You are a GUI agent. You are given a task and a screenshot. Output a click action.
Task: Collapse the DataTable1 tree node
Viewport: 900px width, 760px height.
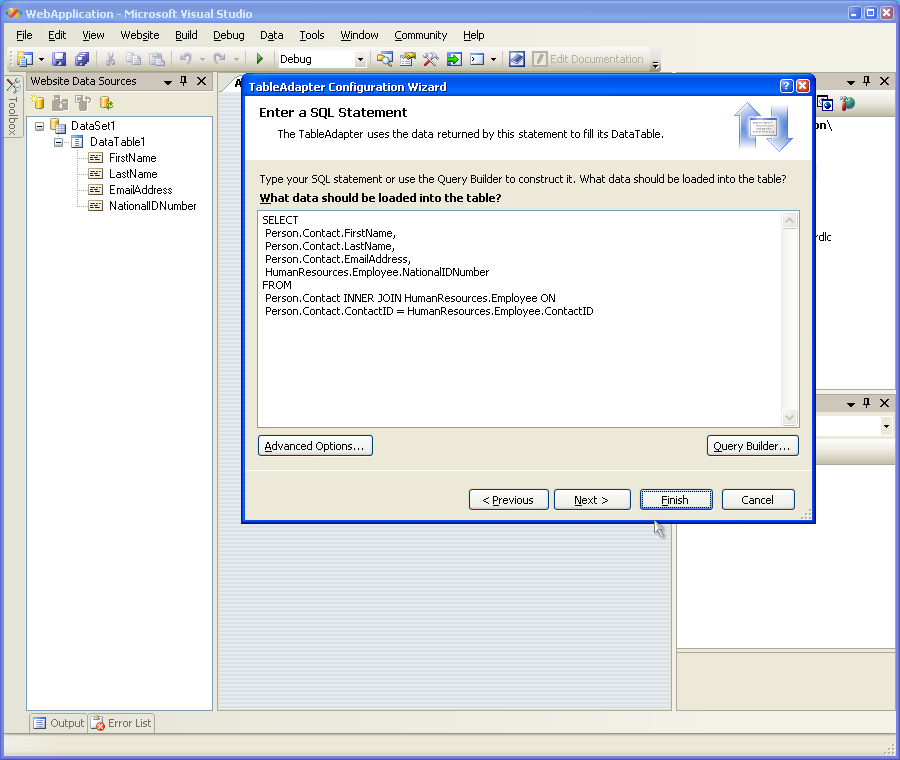coord(59,142)
